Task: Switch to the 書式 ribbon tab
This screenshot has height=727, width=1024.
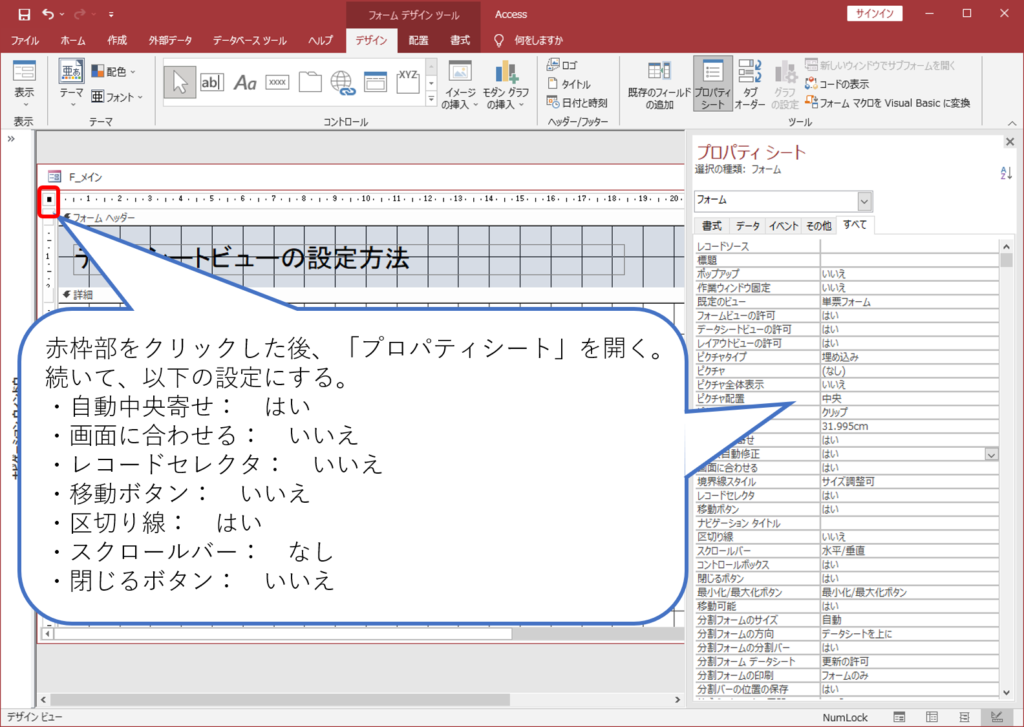Action: point(459,40)
